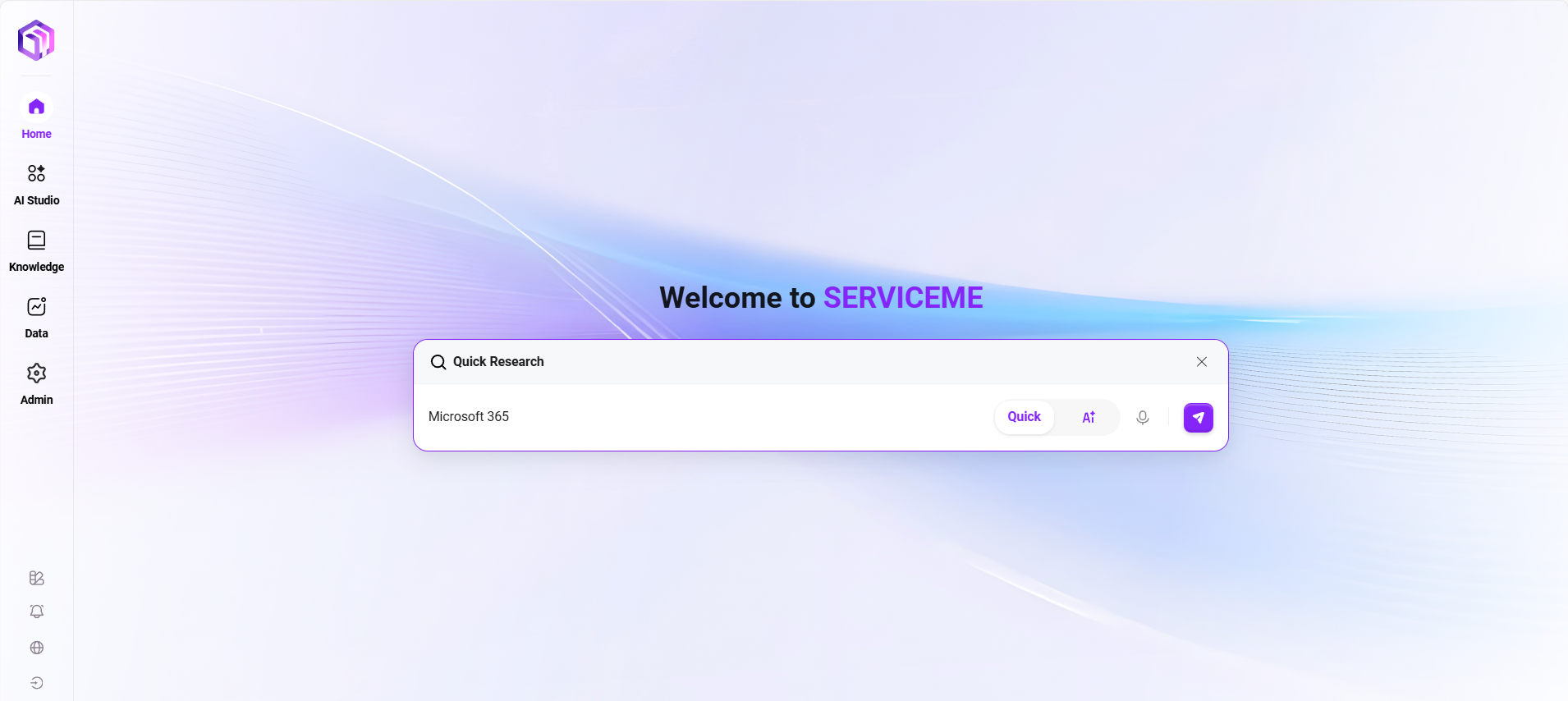This screenshot has height=701, width=1568.
Task: Open language selector globe icon
Action: (x=36, y=648)
